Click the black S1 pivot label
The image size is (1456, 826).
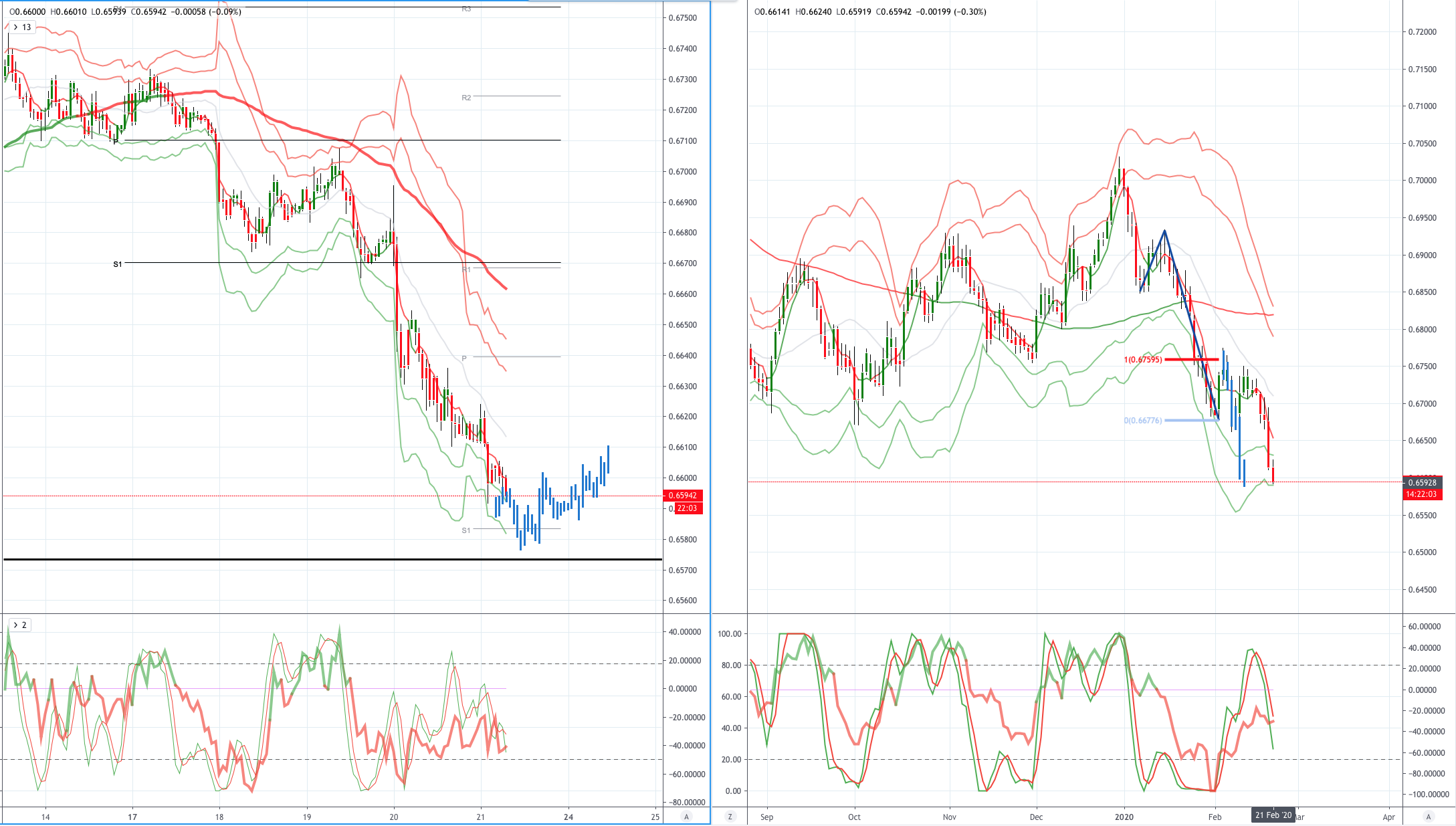click(118, 264)
